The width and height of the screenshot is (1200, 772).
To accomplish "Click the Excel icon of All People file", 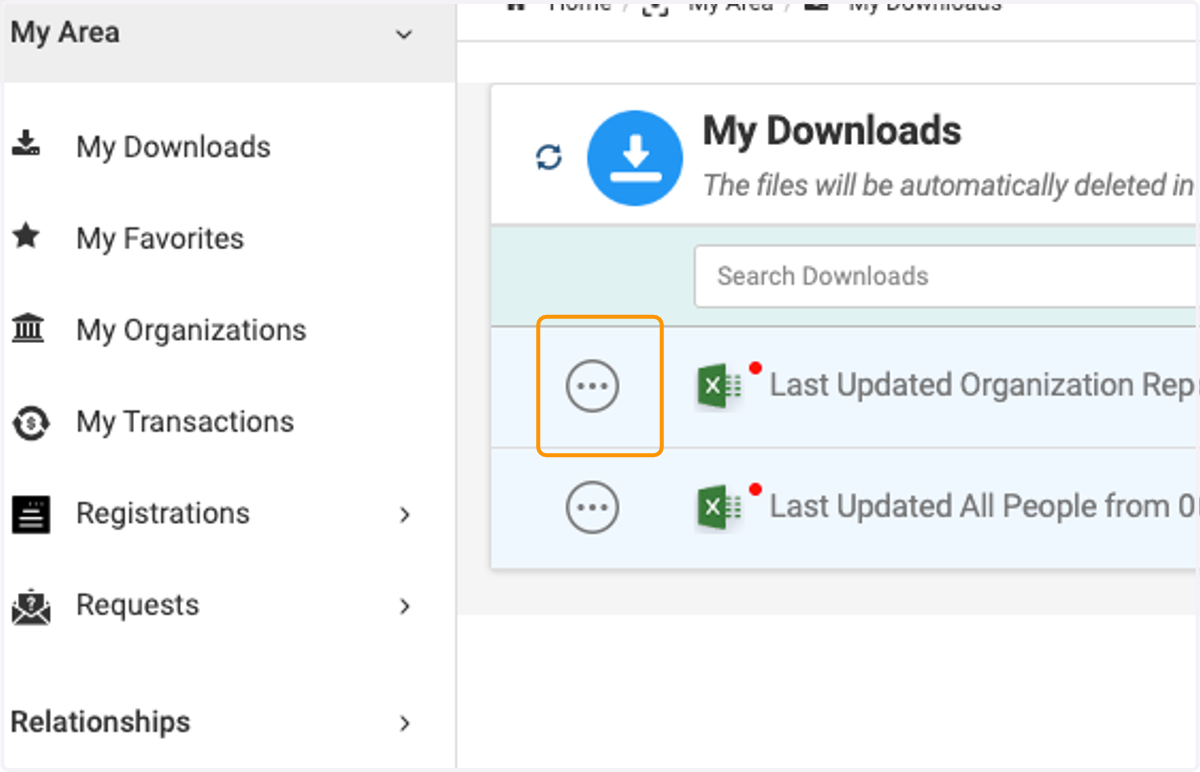I will [719, 508].
